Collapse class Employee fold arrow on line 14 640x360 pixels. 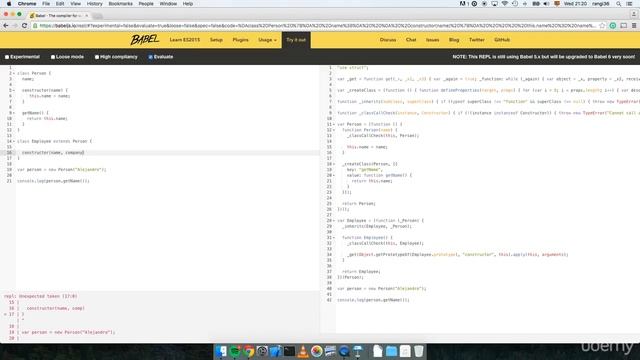coord(14,141)
